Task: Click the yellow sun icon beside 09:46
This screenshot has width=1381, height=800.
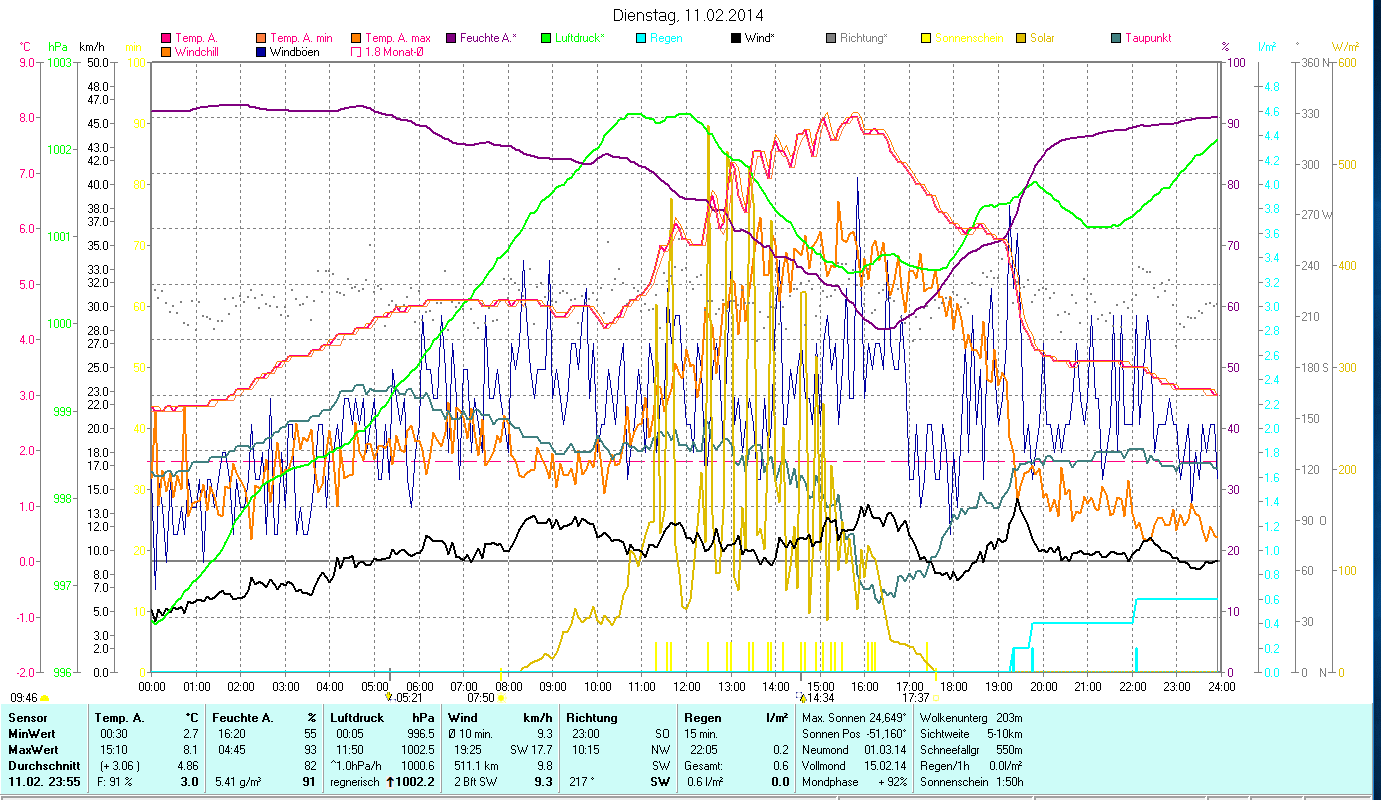Action: (x=45, y=698)
